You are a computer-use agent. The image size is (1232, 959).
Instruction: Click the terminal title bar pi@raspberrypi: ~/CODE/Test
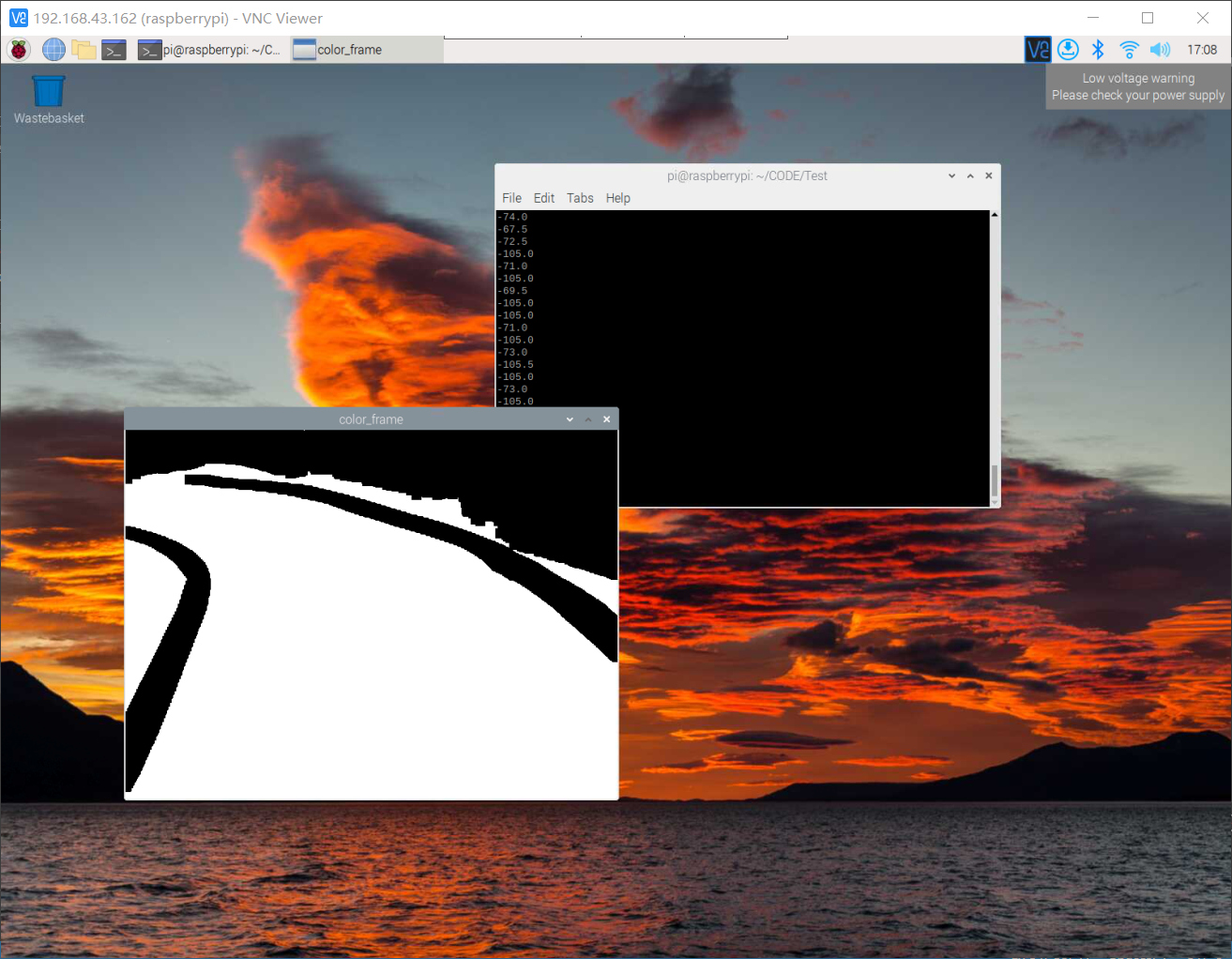pyautogui.click(x=747, y=175)
